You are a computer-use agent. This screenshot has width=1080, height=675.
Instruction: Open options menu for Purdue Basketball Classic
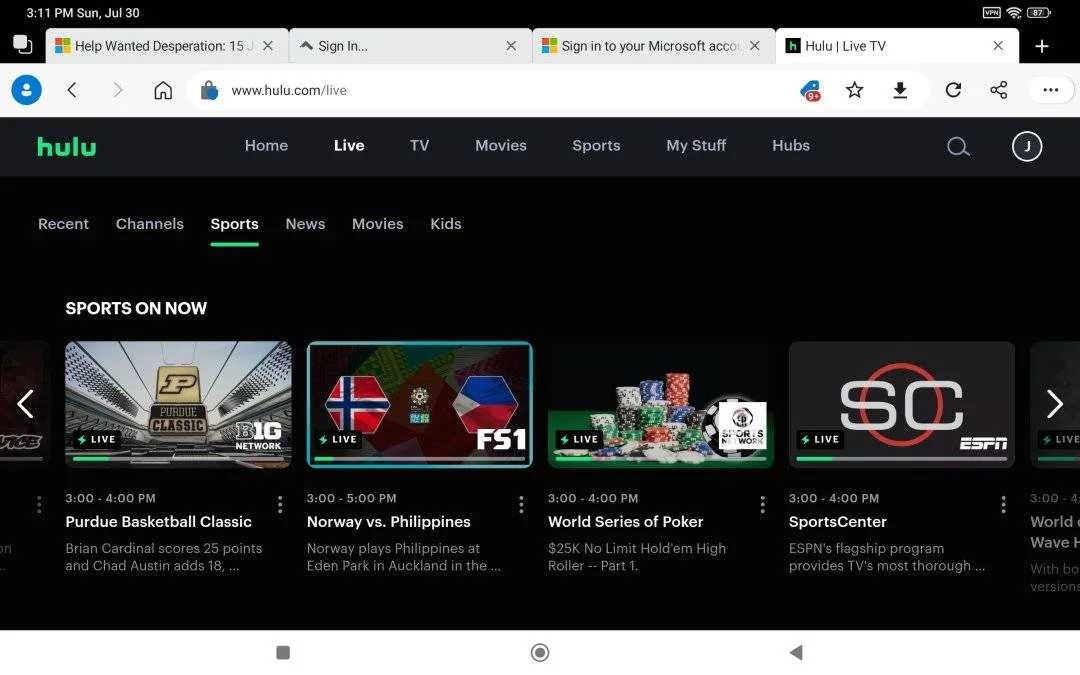point(280,505)
